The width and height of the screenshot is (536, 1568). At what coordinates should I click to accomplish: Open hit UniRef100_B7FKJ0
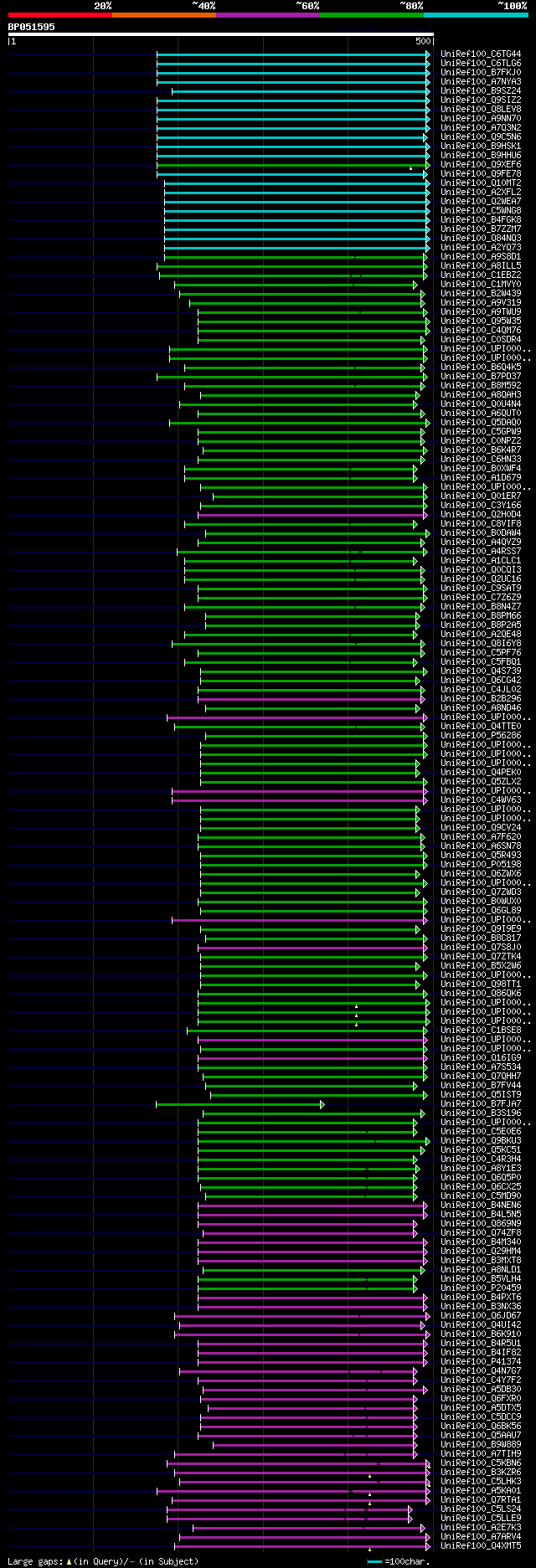[x=481, y=73]
